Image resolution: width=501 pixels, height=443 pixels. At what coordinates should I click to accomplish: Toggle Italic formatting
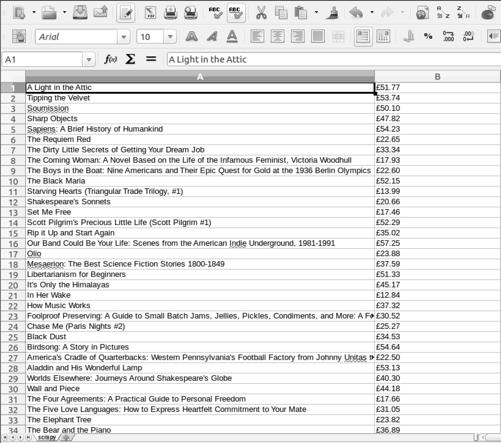coord(212,36)
